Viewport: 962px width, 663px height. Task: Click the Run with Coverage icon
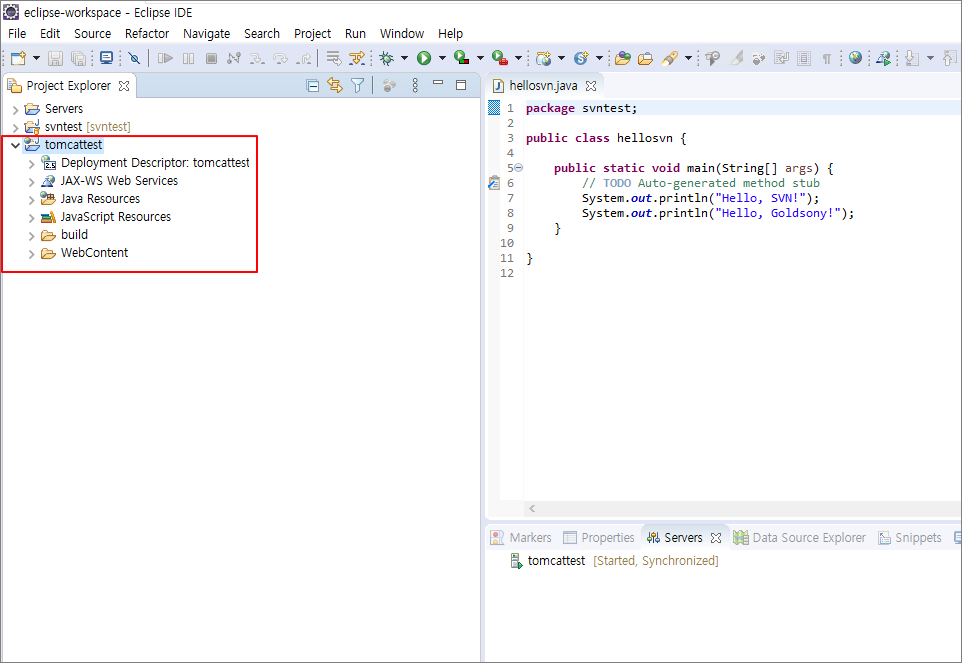click(x=462, y=58)
